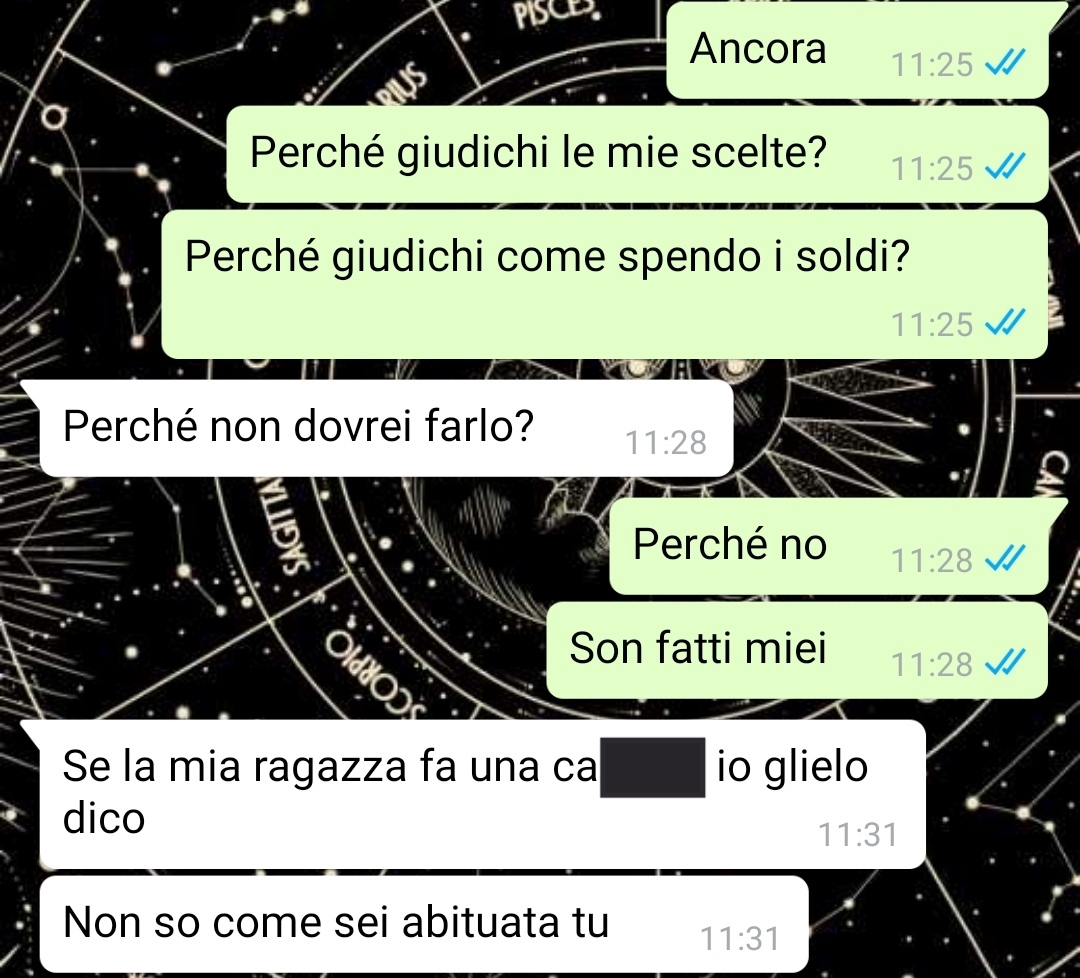Select the 'Perché no' sent message
The width and height of the screenshot is (1080, 978).
pos(829,546)
